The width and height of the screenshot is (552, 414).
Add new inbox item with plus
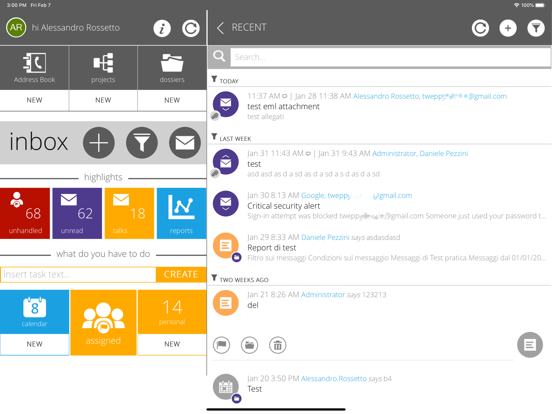tap(99, 143)
